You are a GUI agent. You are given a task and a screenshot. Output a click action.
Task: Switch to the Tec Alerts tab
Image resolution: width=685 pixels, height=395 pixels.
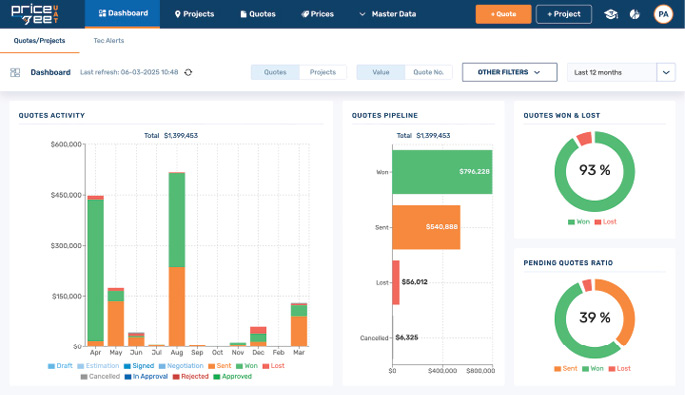point(109,41)
